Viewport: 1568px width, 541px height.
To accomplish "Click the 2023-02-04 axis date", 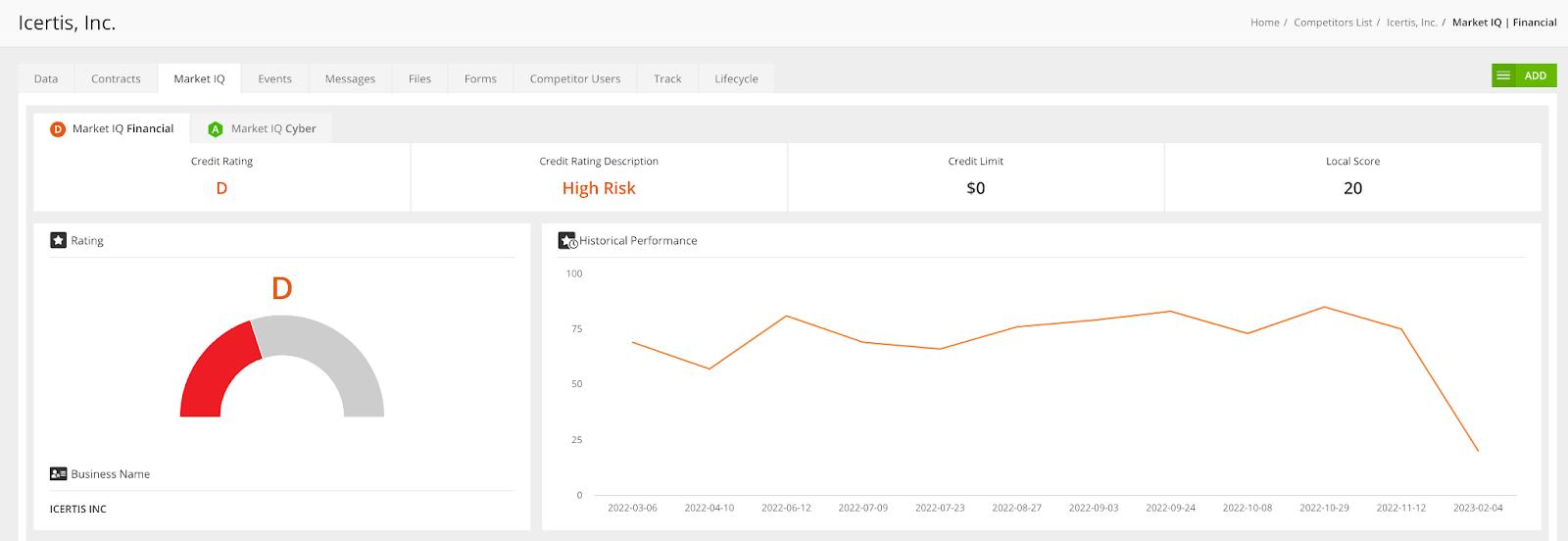I will click(1478, 508).
